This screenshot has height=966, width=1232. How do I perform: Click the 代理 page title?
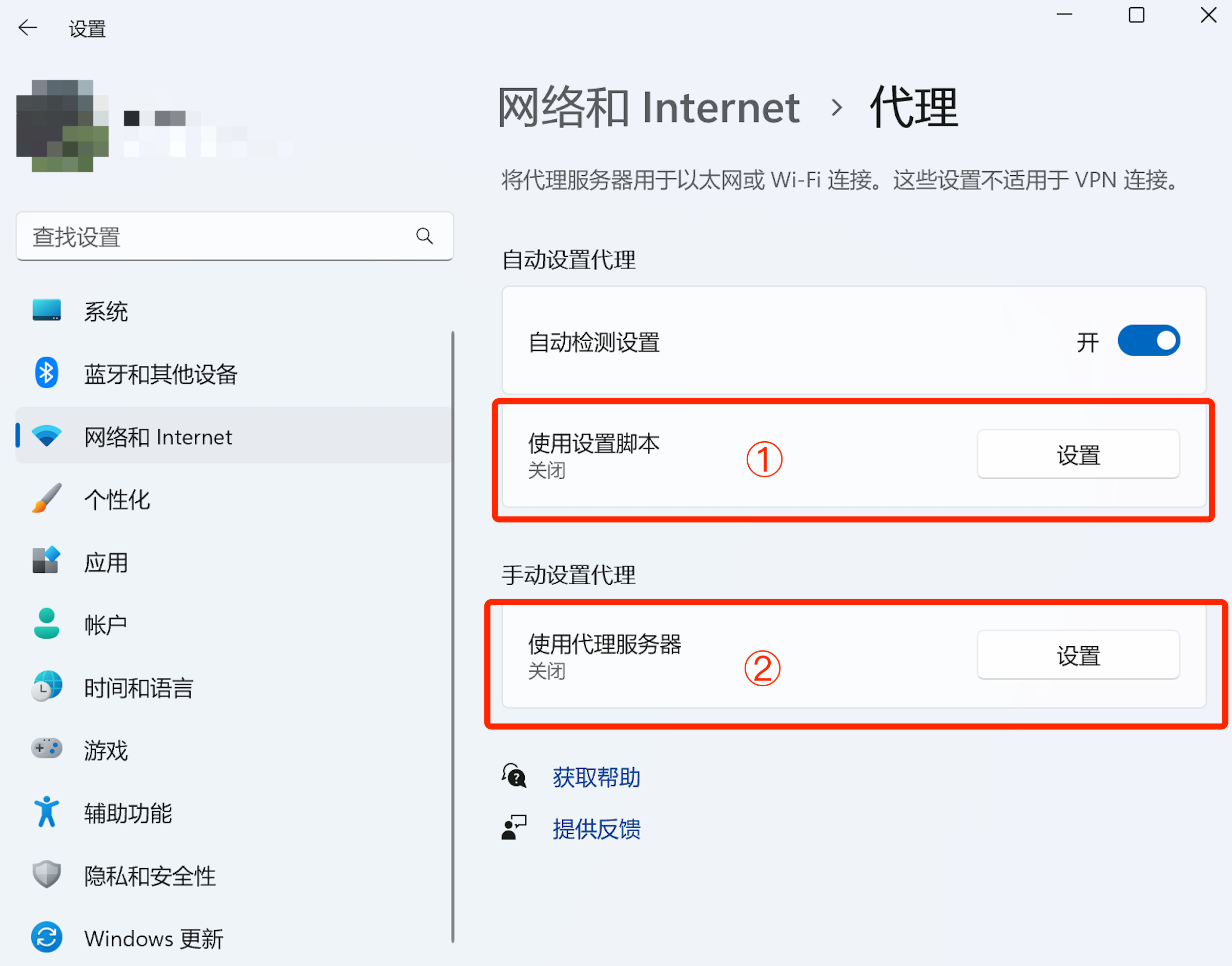(x=914, y=107)
